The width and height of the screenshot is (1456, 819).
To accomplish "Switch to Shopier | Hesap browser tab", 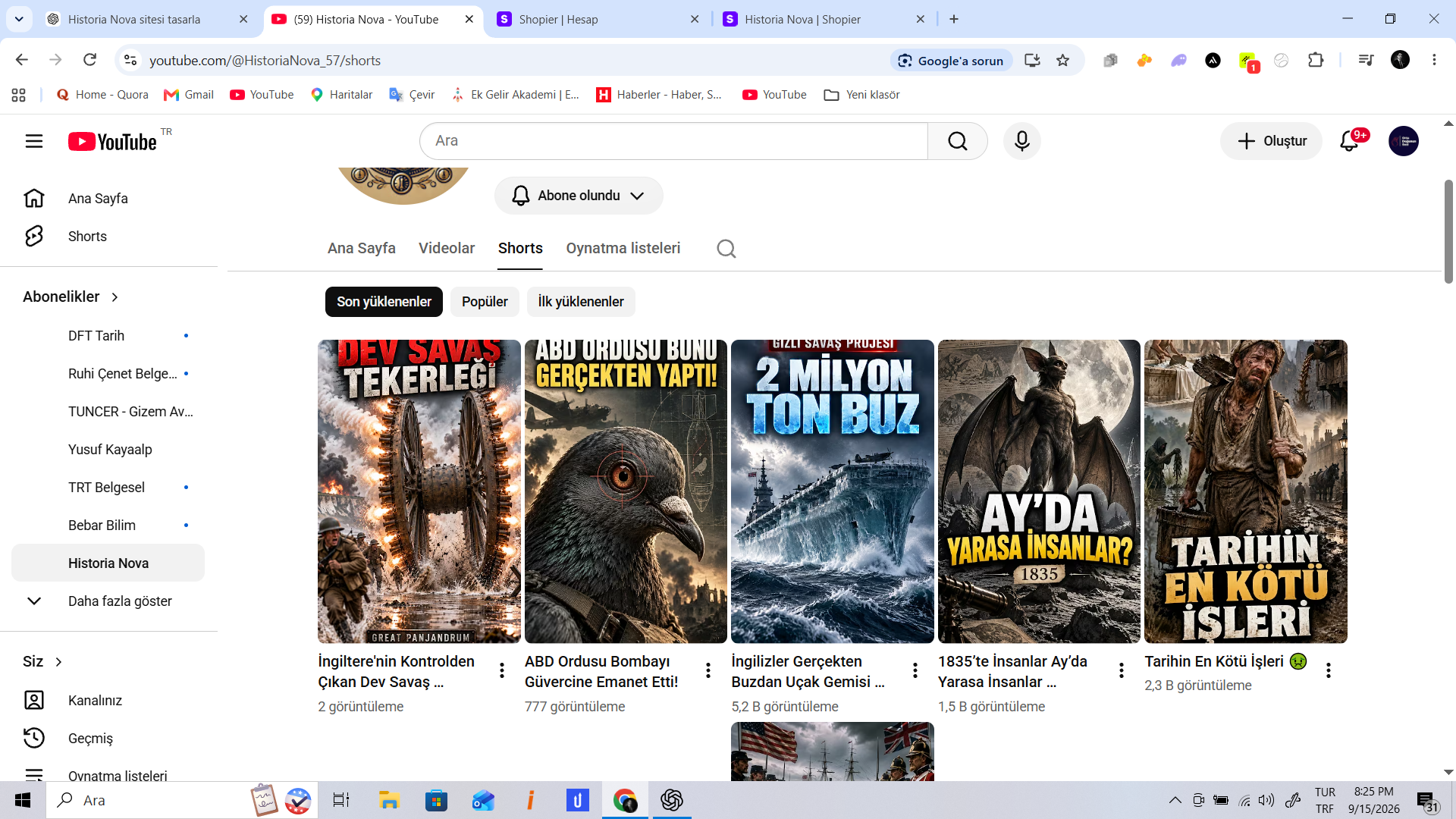I will point(599,20).
